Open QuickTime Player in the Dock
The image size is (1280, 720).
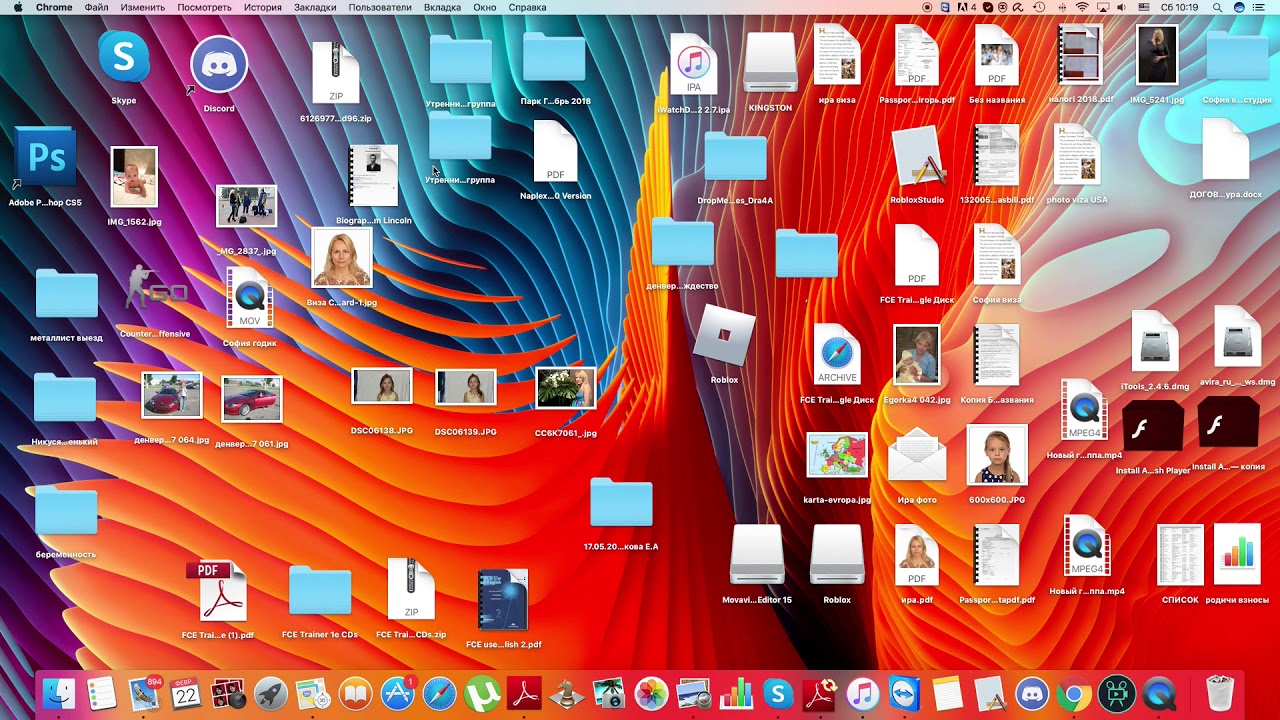click(1159, 693)
